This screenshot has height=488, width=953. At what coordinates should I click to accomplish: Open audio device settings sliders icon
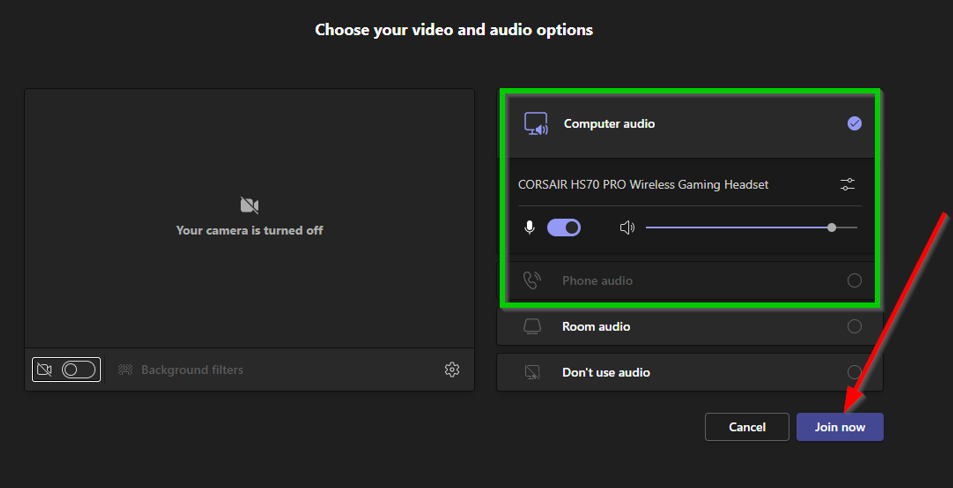(847, 185)
